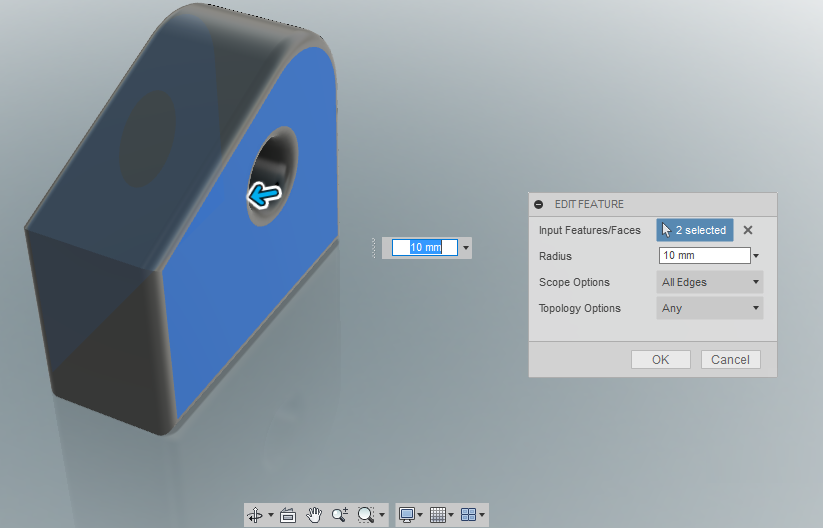Open the Radius value dropdown arrow

pyautogui.click(x=756, y=256)
